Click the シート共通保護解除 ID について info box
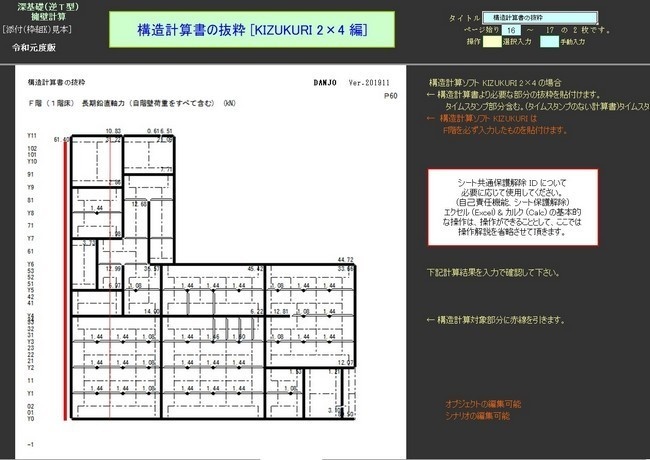Image resolution: width=650 pixels, height=460 pixels. click(x=513, y=207)
